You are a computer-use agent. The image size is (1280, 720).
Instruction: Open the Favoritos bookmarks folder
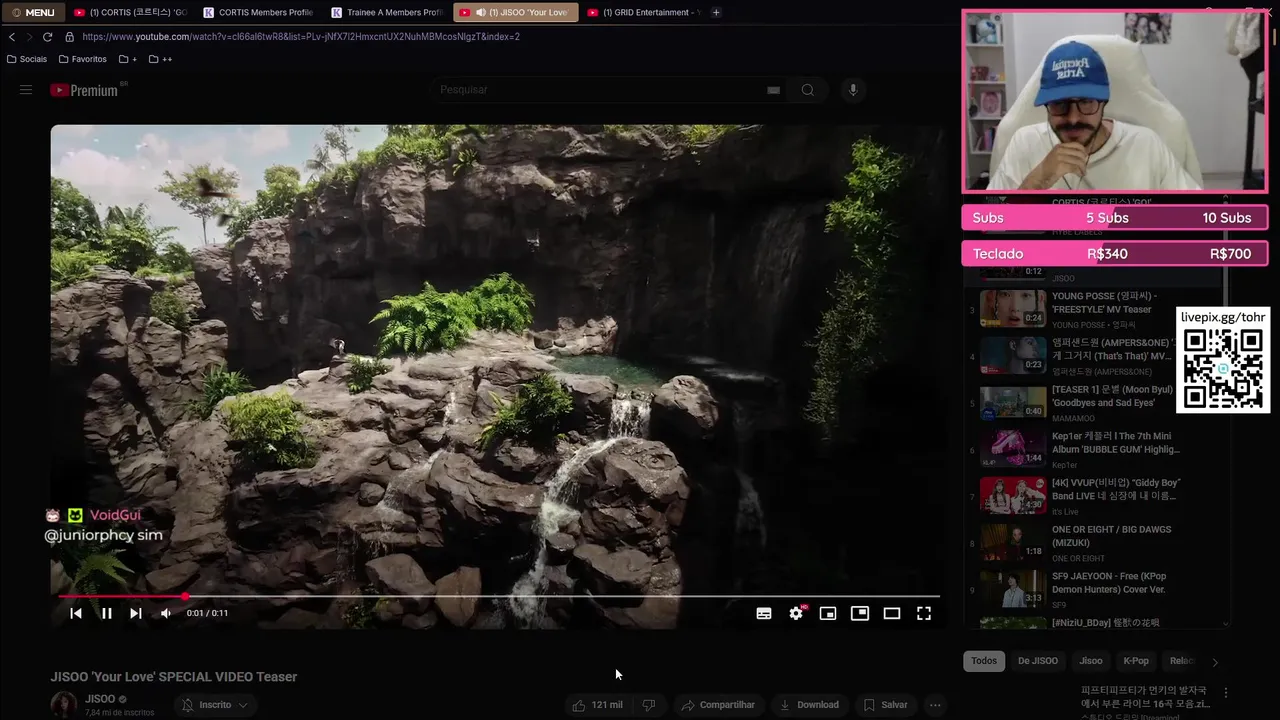point(83,59)
